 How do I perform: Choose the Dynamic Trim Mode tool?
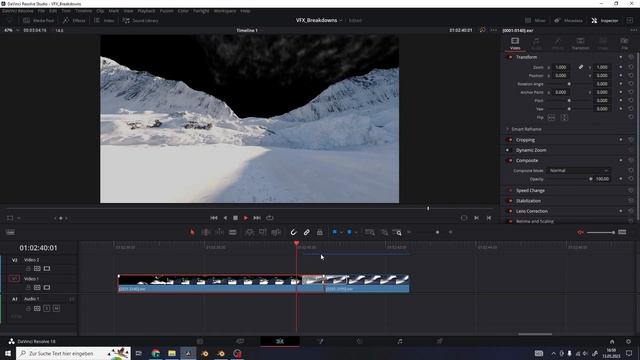click(219, 232)
